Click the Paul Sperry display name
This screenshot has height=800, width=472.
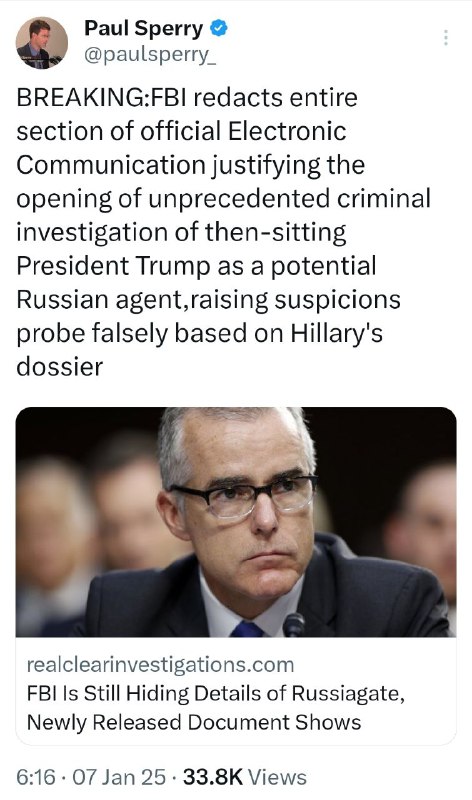(x=143, y=29)
